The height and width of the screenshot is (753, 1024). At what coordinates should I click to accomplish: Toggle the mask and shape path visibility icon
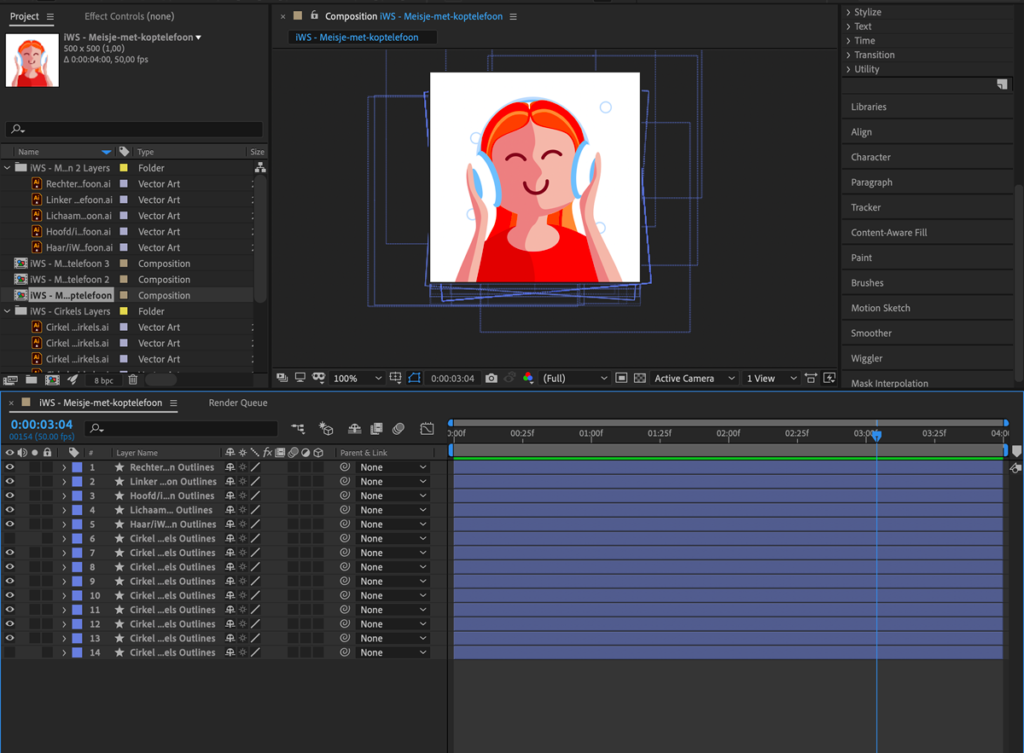tap(415, 379)
